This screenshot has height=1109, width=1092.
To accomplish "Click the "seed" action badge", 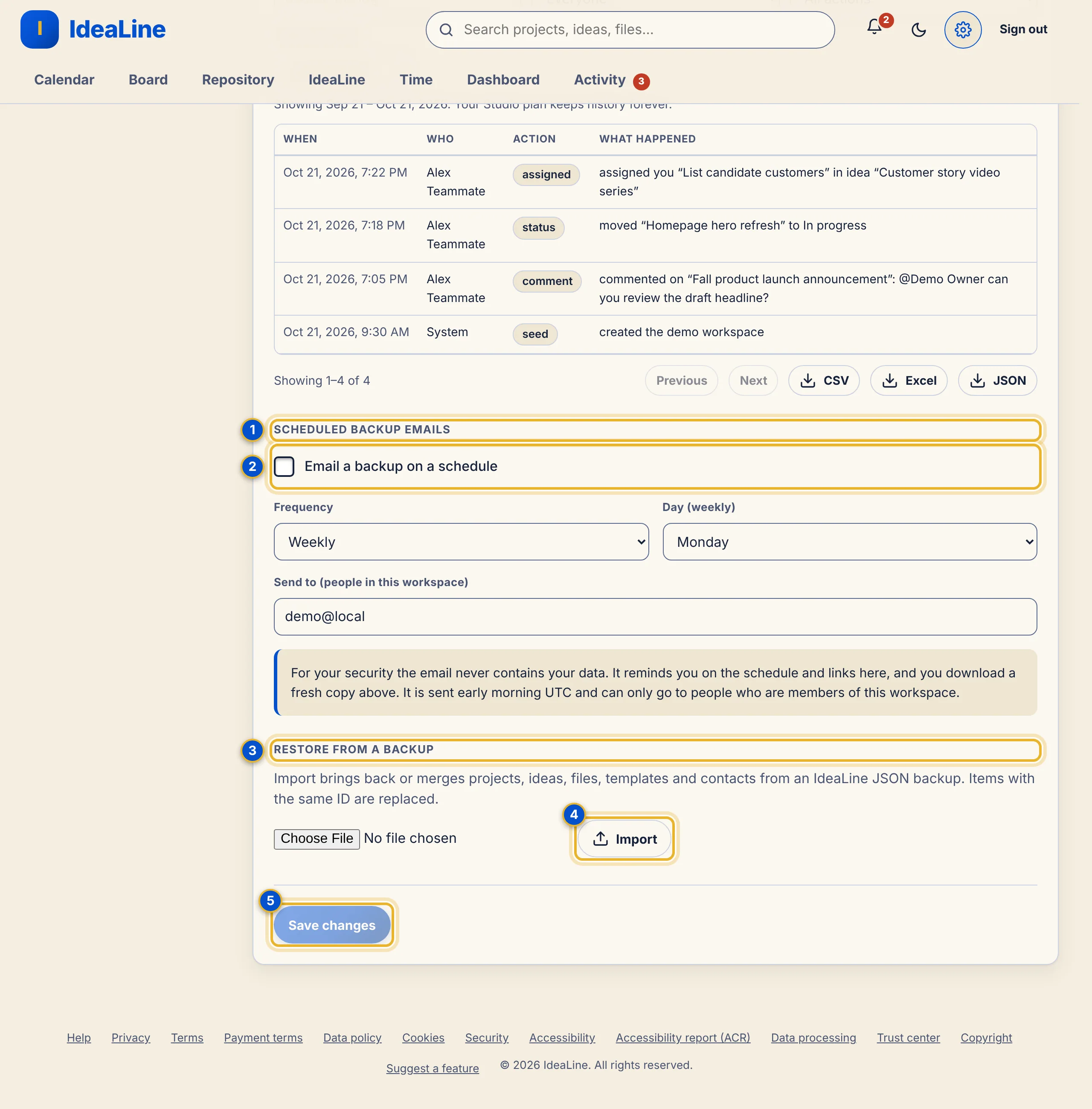I will (534, 334).
